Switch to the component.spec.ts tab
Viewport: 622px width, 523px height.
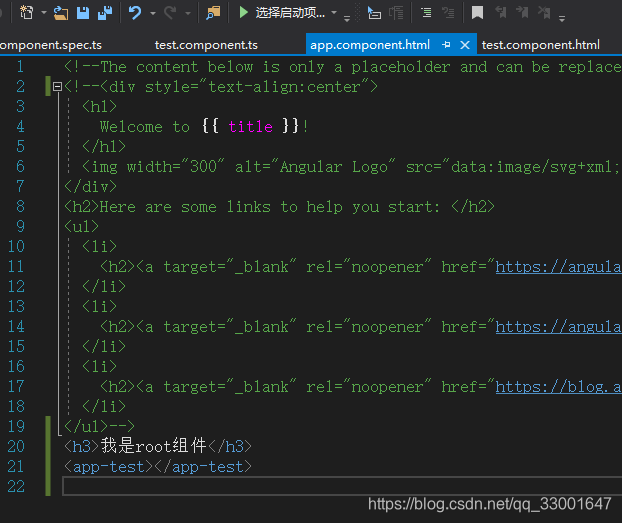pyautogui.click(x=51, y=45)
